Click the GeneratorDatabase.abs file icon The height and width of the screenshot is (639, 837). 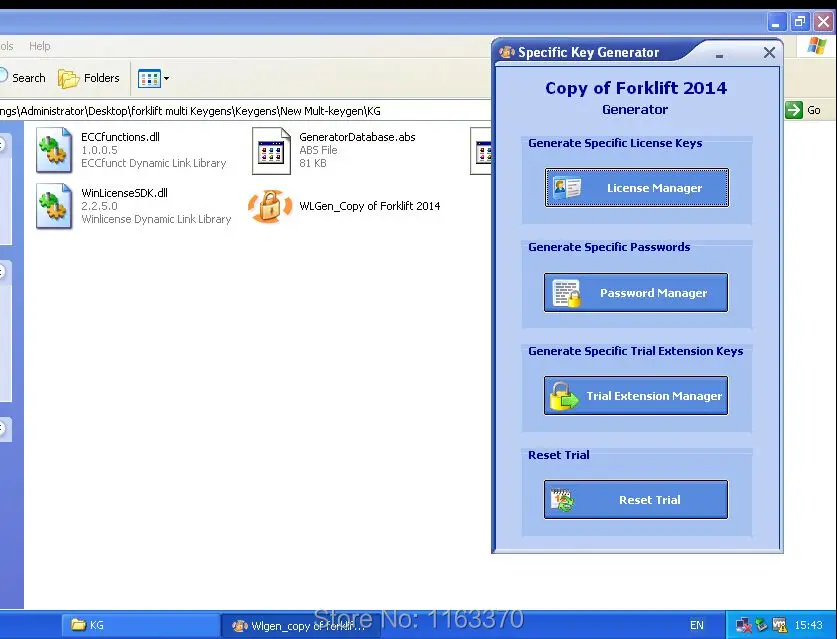271,151
